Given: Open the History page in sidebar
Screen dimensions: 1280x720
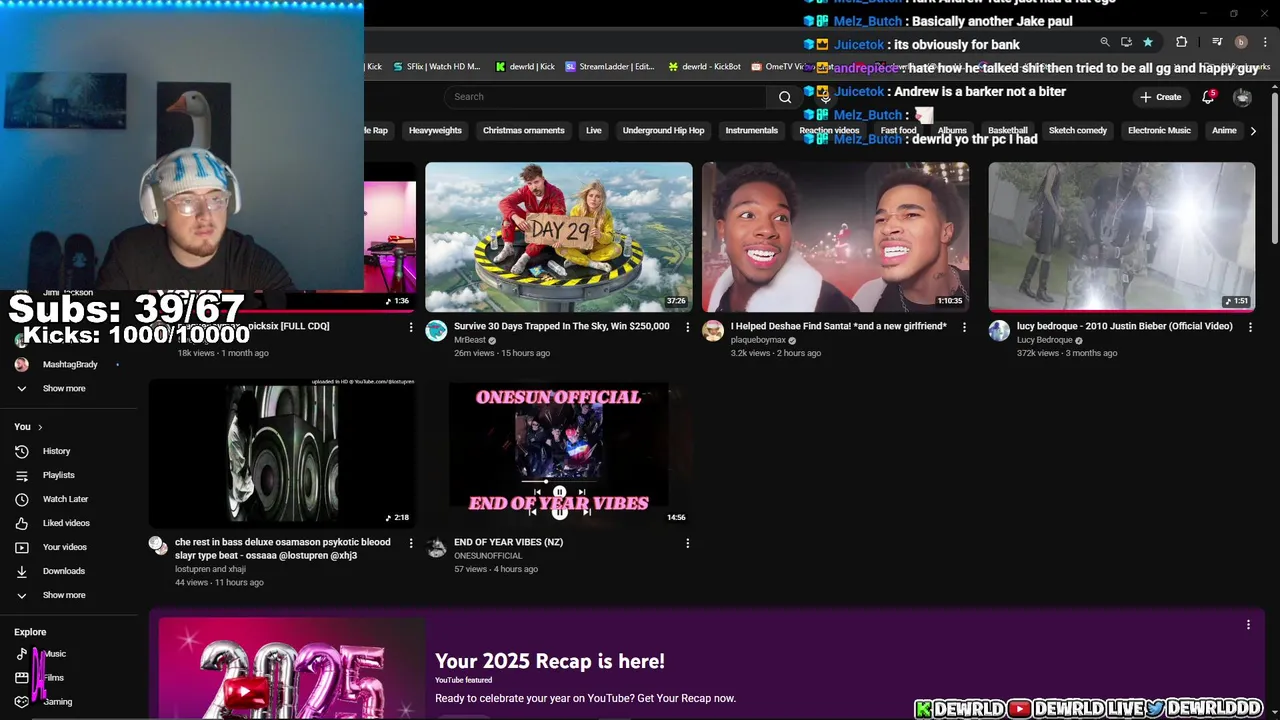Looking at the screenshot, I should coord(56,451).
